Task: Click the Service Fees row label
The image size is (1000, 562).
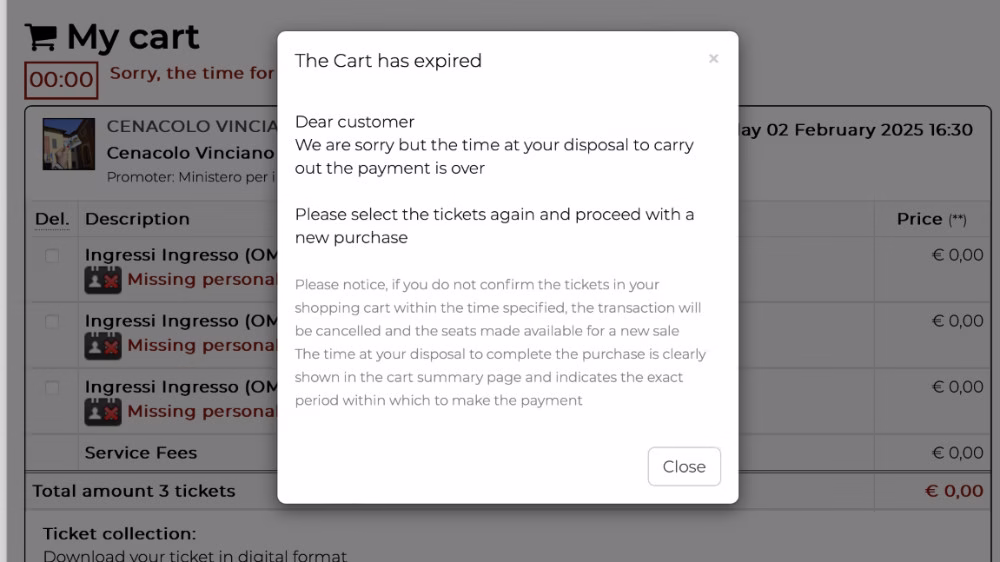Action: click(x=141, y=453)
